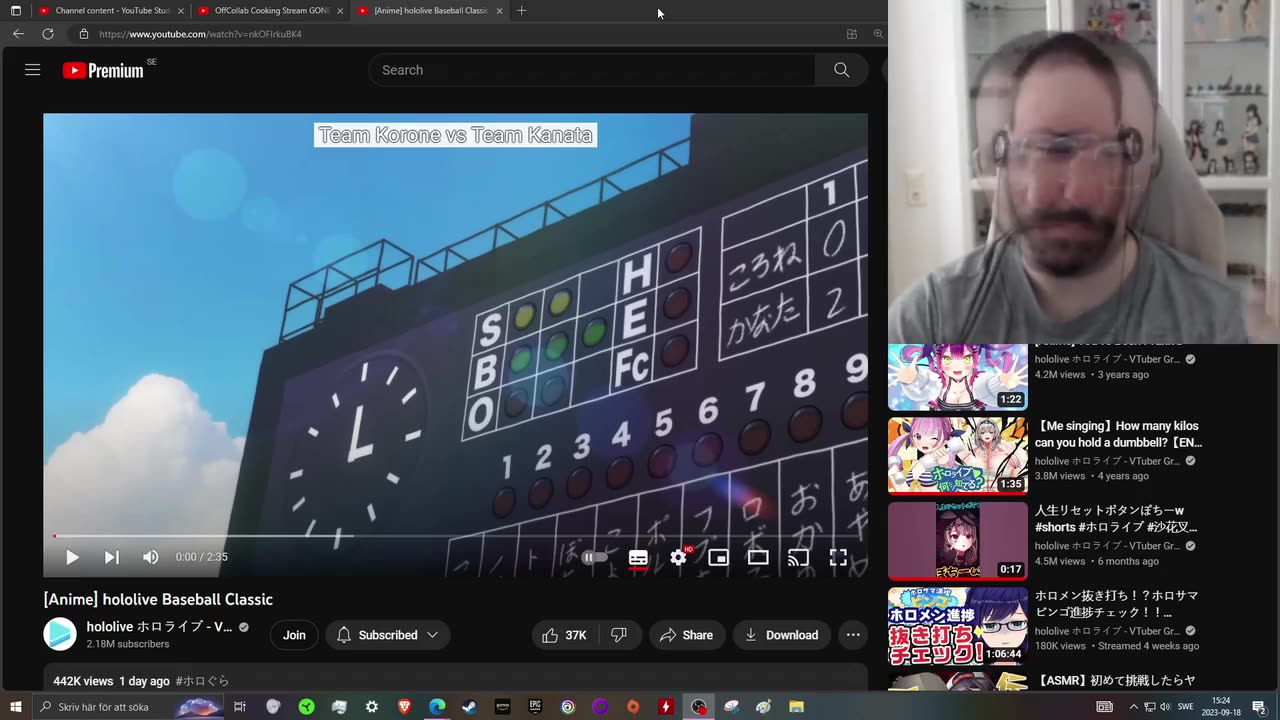Open Settings gear on taskbar
Viewport: 1280px width, 720px height.
[x=372, y=707]
